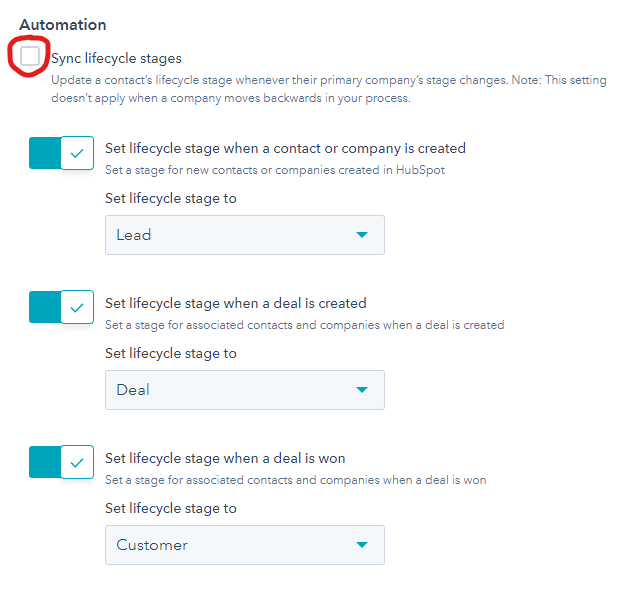Toggle off lifecycle stage for contact or company creation
The width and height of the screenshot is (623, 590).
pyautogui.click(x=61, y=153)
